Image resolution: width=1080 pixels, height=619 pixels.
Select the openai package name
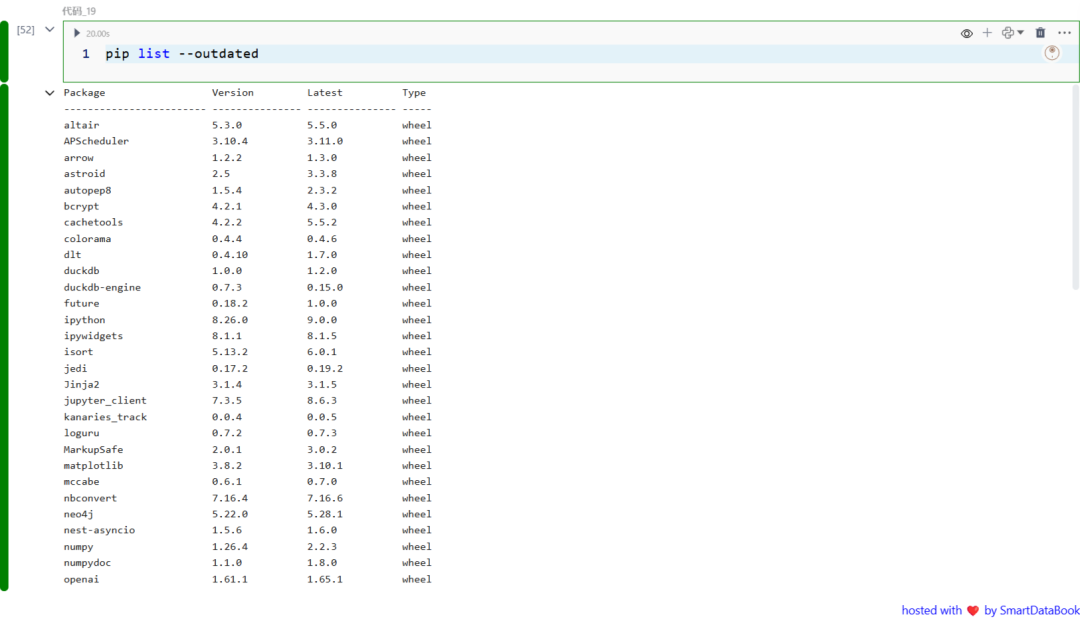(x=81, y=579)
